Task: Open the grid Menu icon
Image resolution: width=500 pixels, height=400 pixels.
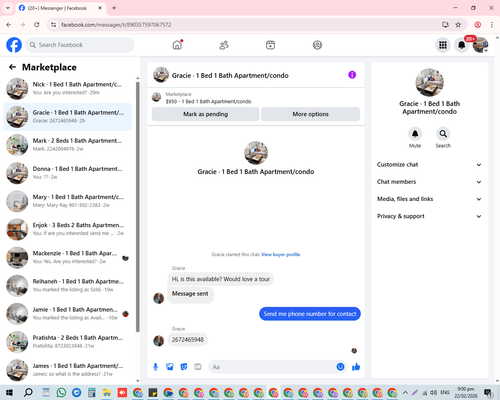Action: click(x=443, y=45)
